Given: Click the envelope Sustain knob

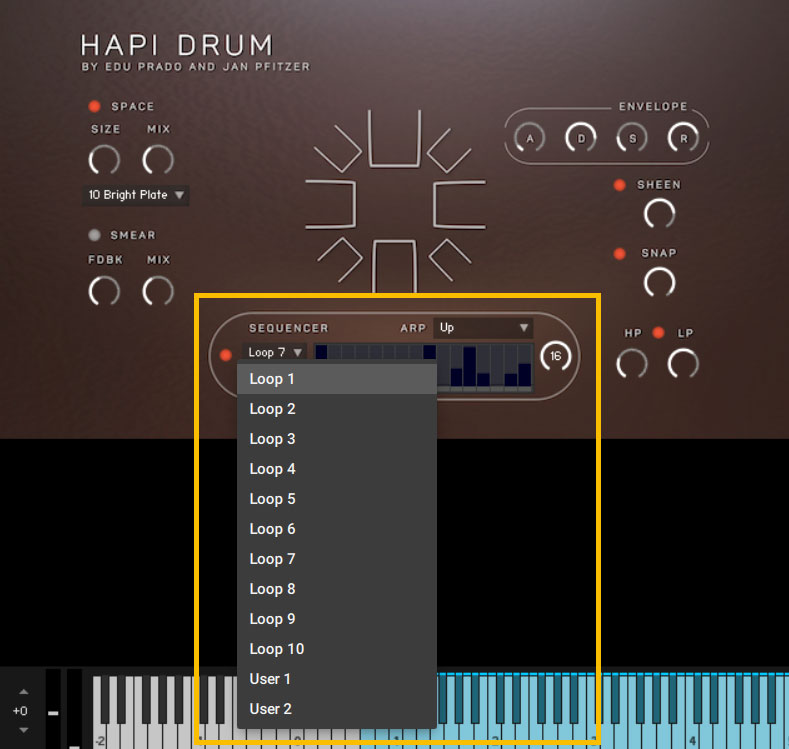Looking at the screenshot, I should point(632,137).
